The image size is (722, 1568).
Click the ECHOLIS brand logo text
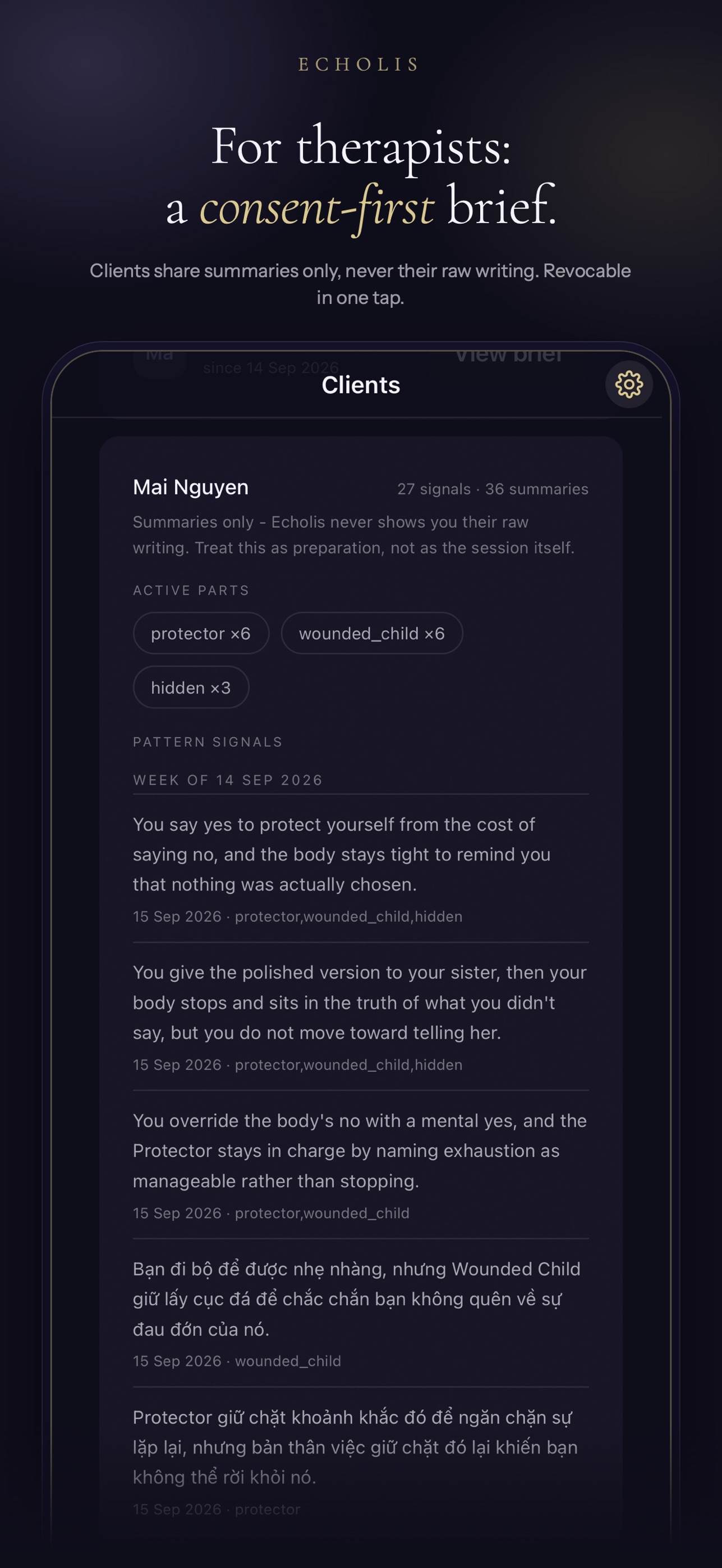click(359, 64)
